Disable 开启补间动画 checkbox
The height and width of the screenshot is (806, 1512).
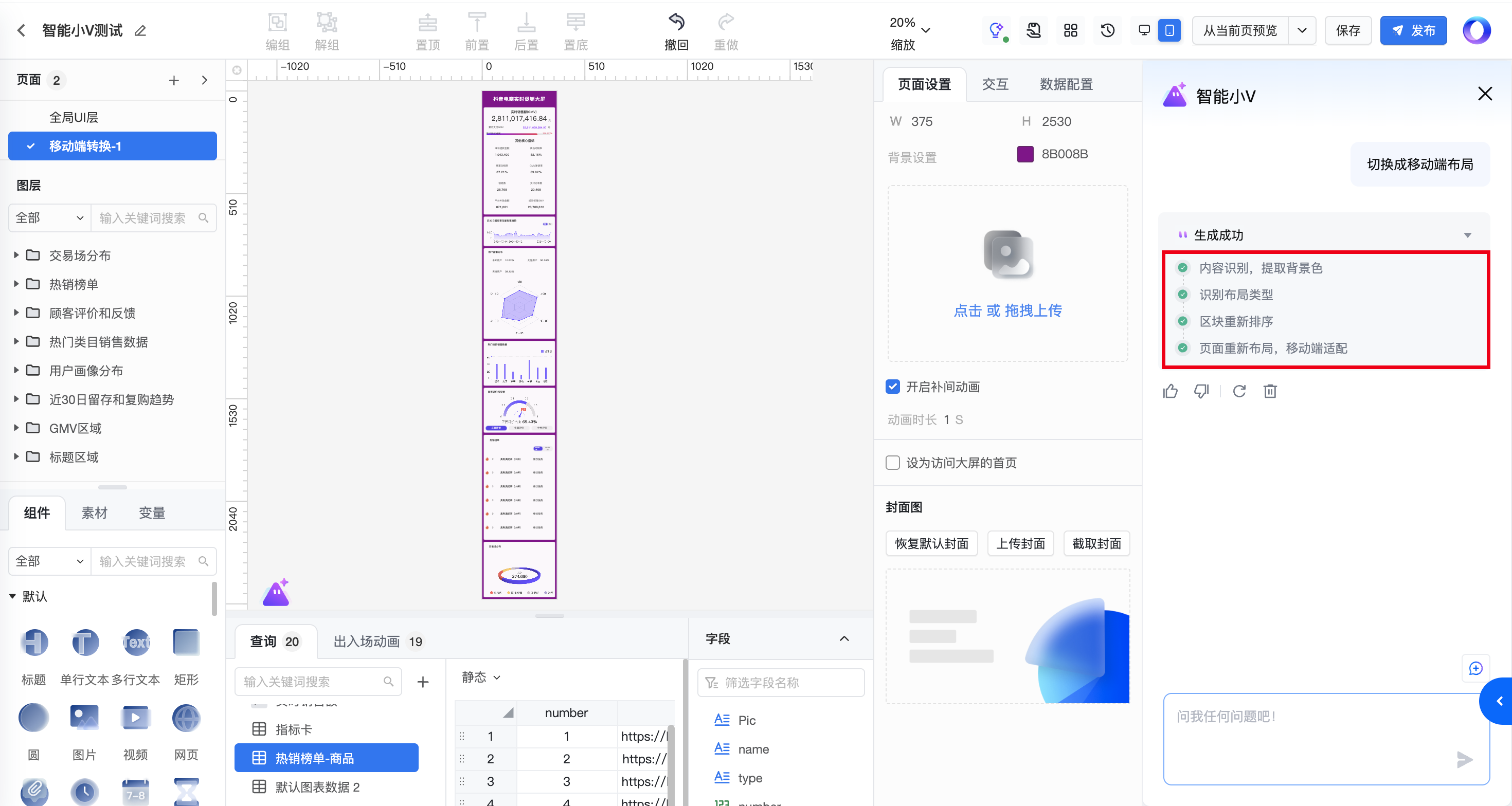[892, 387]
